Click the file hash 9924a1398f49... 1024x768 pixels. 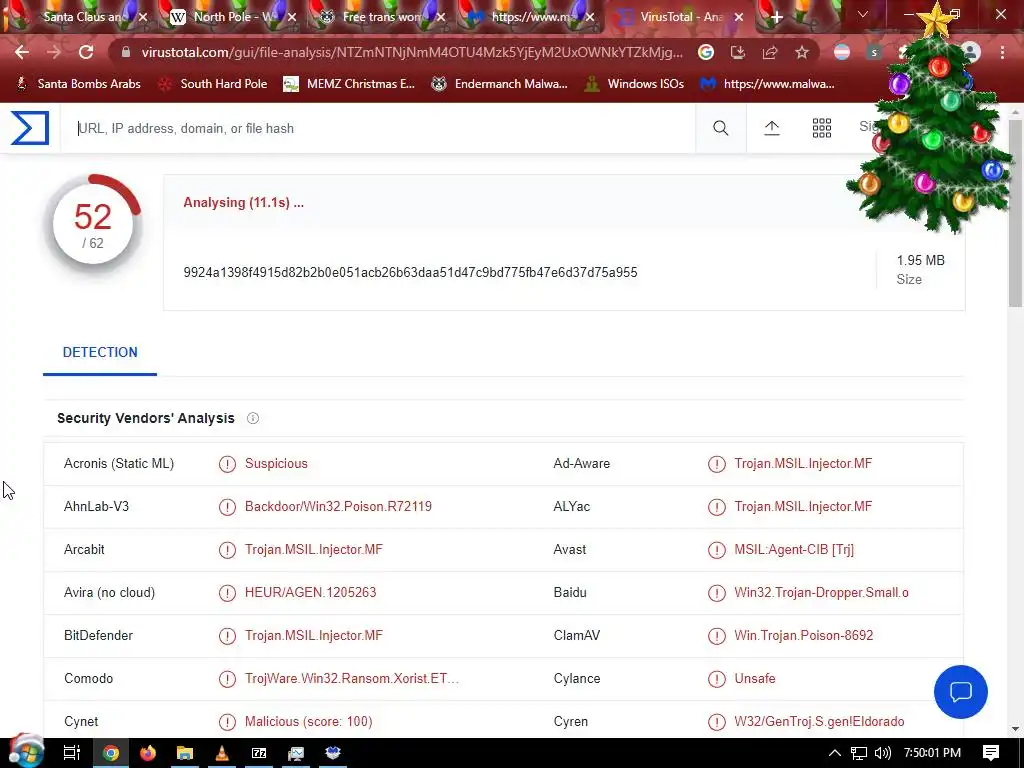[x=410, y=272]
